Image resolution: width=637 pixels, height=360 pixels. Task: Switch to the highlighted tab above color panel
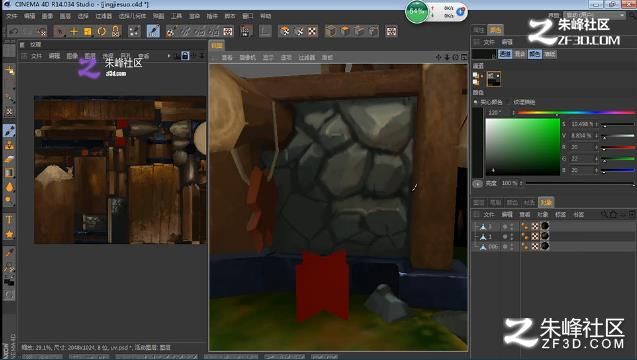pyautogui.click(x=495, y=30)
